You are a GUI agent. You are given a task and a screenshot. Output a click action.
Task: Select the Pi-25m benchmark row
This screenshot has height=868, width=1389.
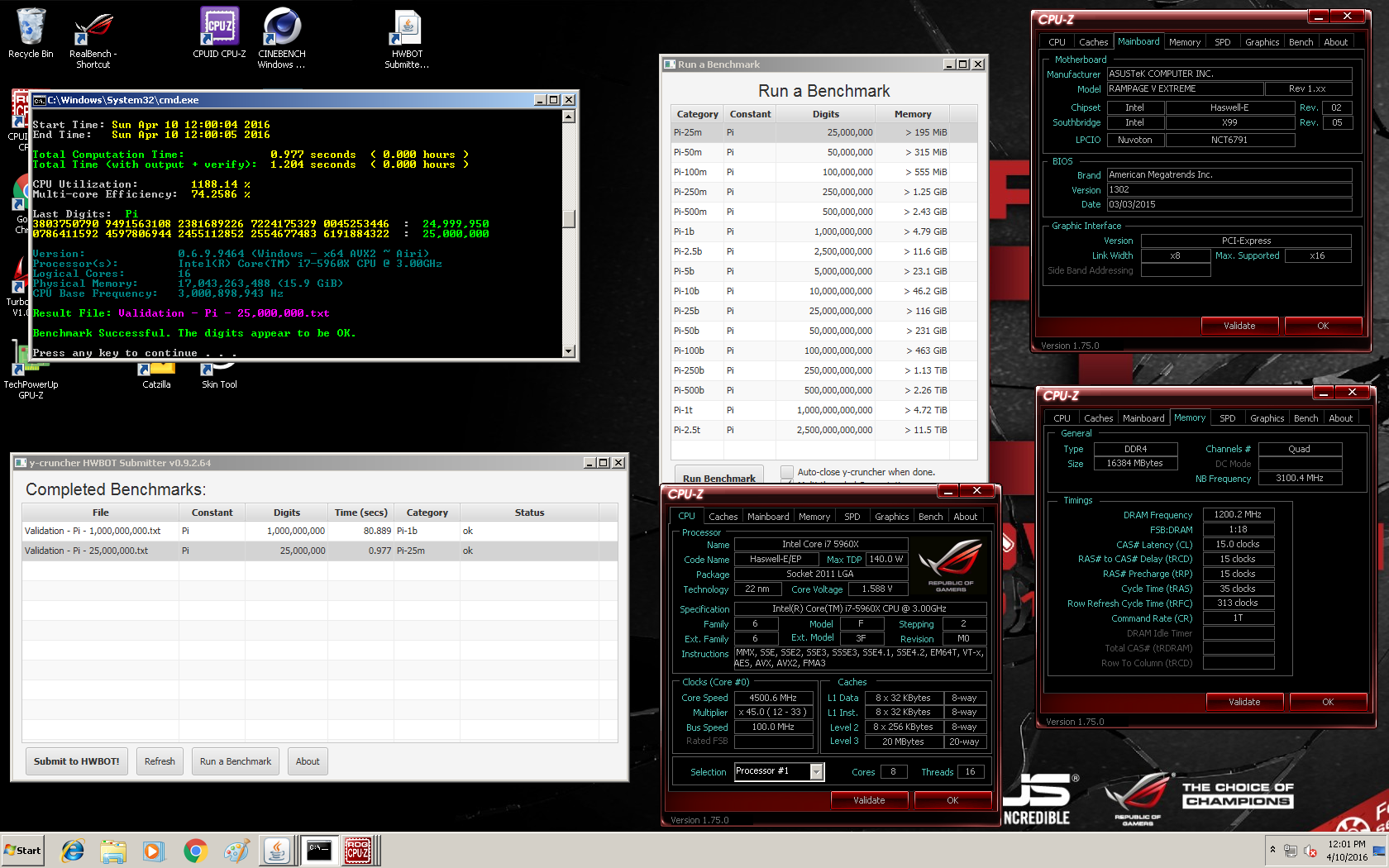[x=824, y=132]
